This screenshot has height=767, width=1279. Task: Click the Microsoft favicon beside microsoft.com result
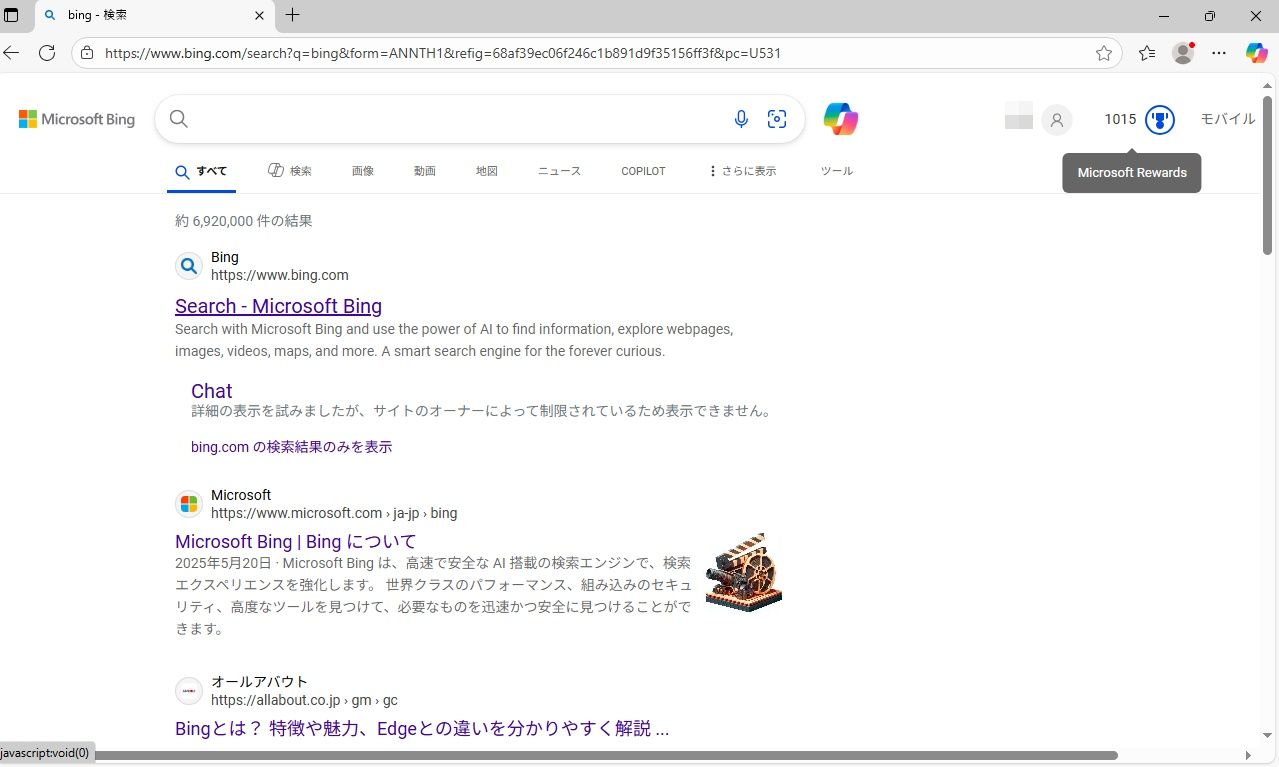tap(189, 504)
